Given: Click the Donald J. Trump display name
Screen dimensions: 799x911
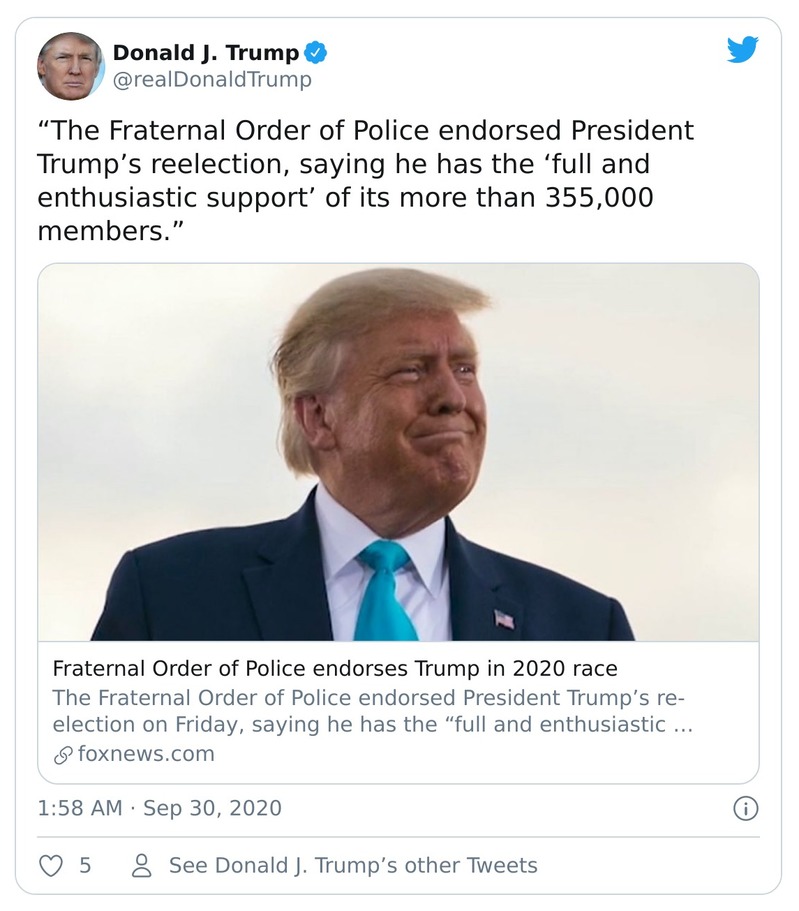Looking at the screenshot, I should point(205,50).
